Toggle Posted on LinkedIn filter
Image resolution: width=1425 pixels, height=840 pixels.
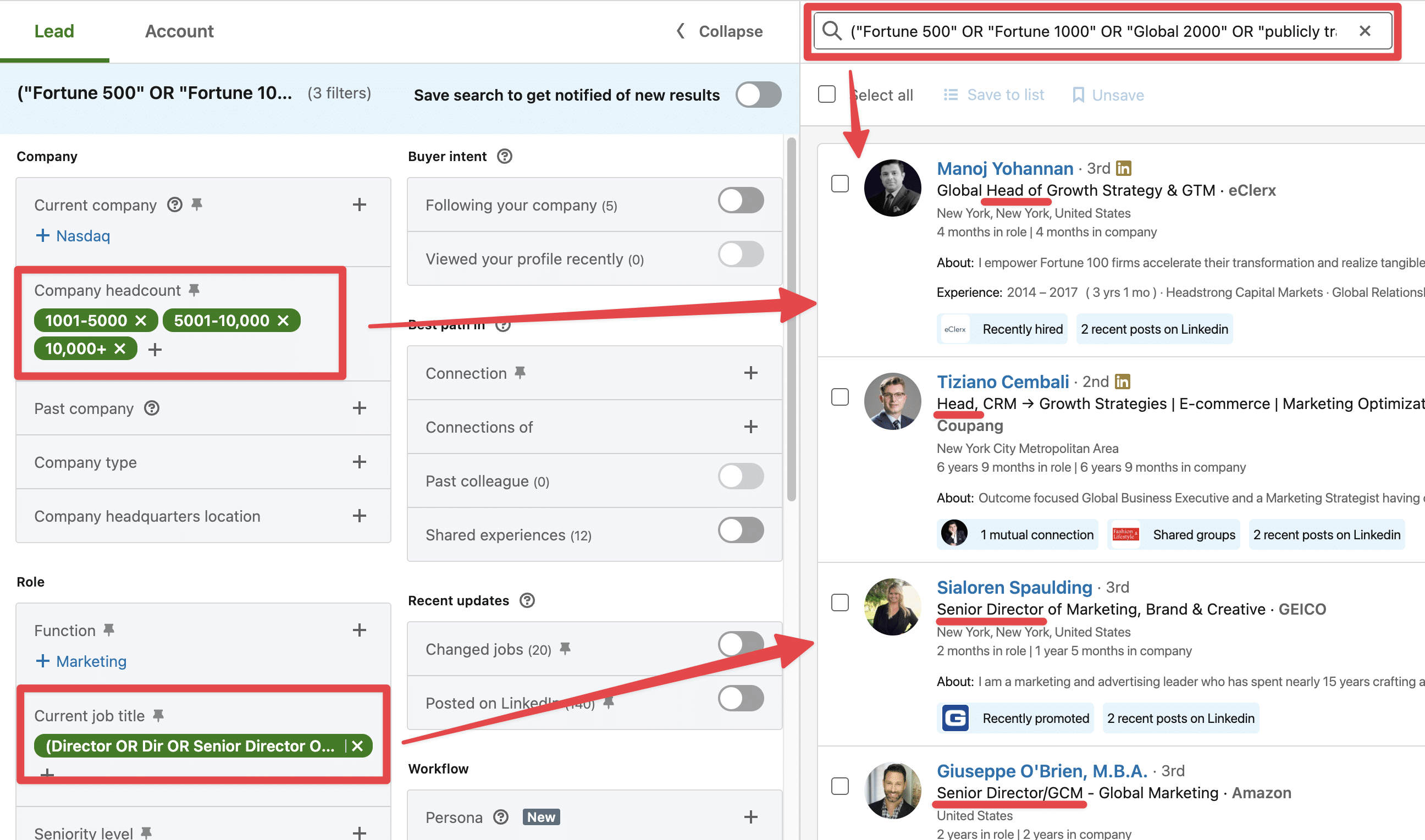point(740,699)
